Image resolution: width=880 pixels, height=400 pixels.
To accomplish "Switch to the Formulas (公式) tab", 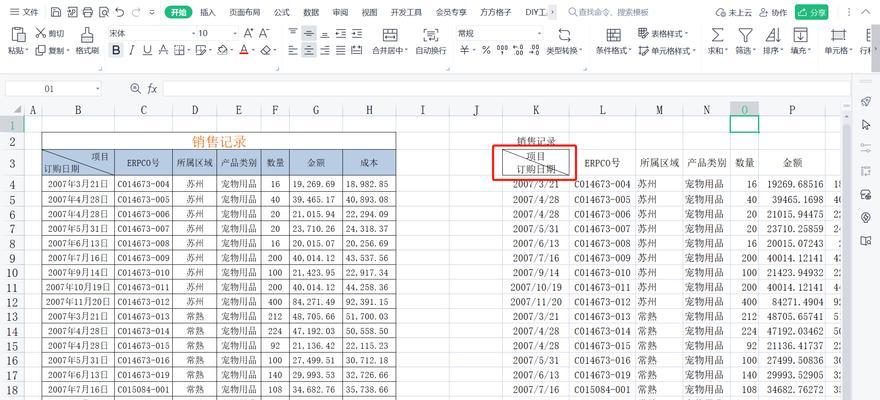I will click(x=282, y=12).
